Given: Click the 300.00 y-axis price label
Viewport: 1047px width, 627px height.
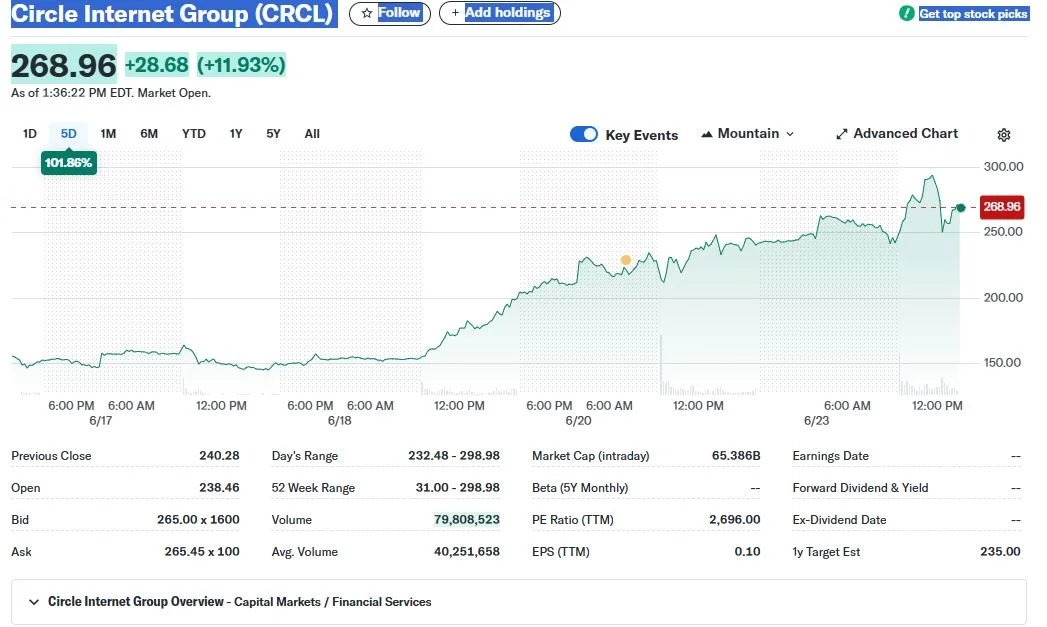Looking at the screenshot, I should tap(1003, 167).
